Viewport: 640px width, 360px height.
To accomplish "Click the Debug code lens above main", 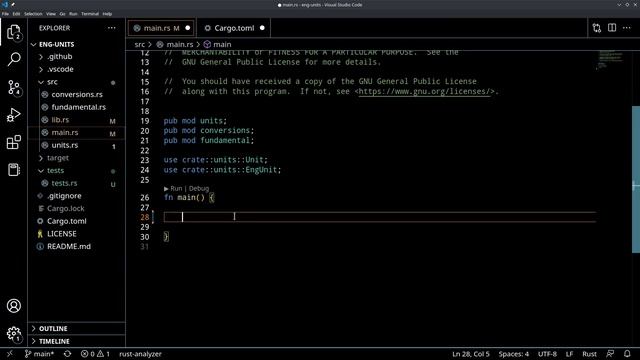I will [199, 188].
